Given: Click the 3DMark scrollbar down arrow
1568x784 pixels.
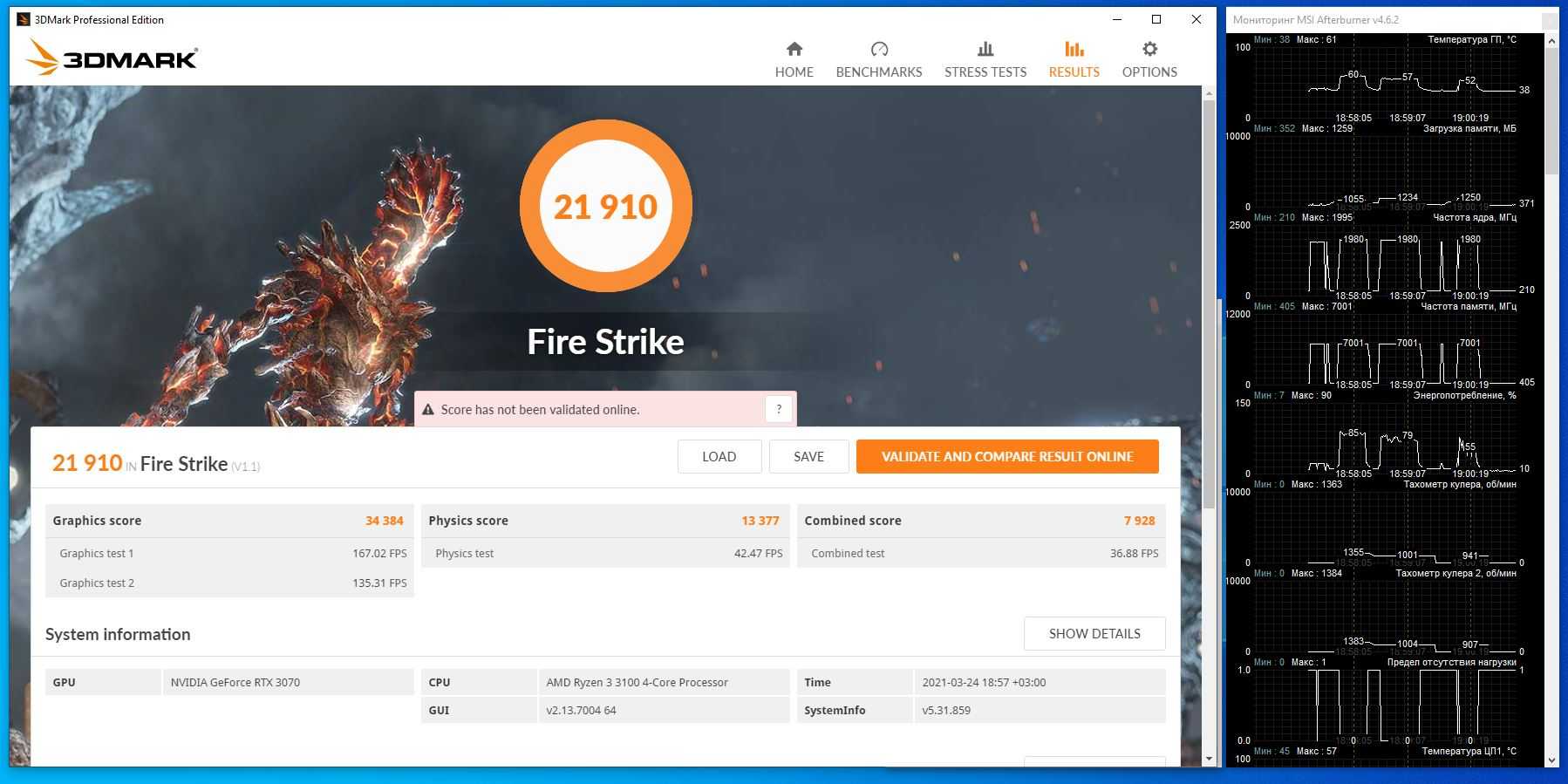Looking at the screenshot, I should coord(1209,759).
